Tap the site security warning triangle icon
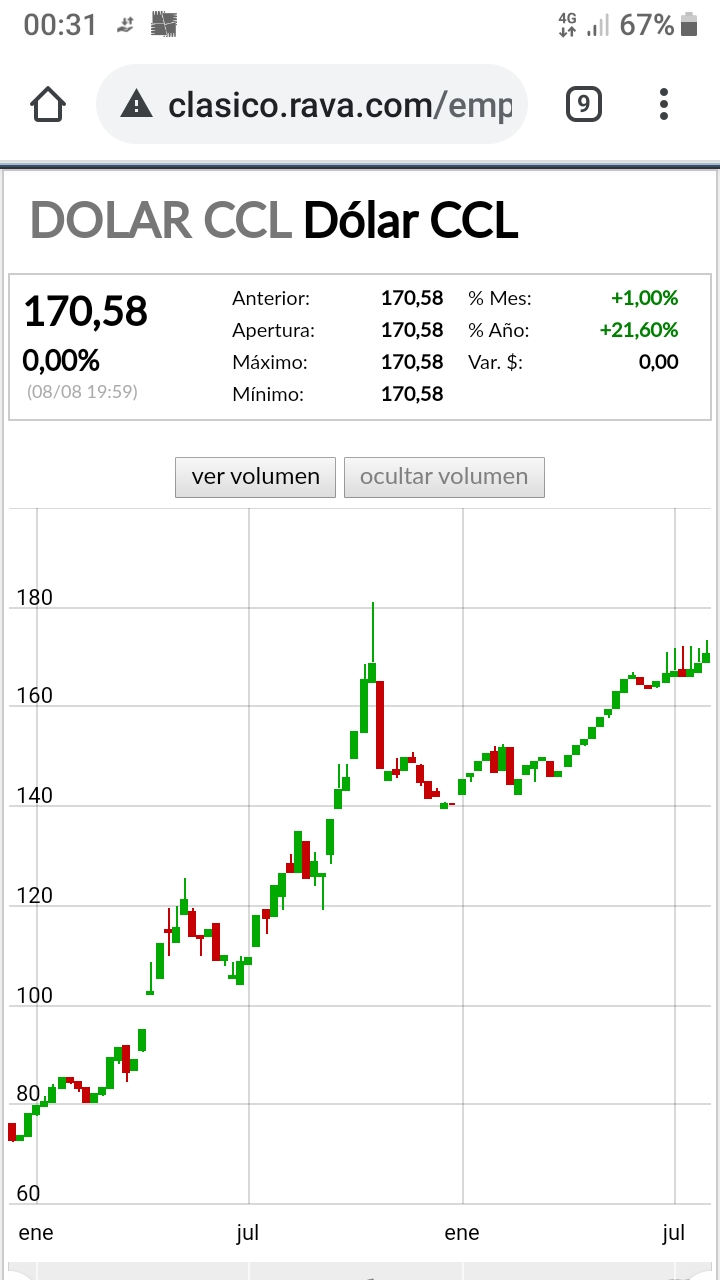The width and height of the screenshot is (720, 1280). [x=136, y=104]
